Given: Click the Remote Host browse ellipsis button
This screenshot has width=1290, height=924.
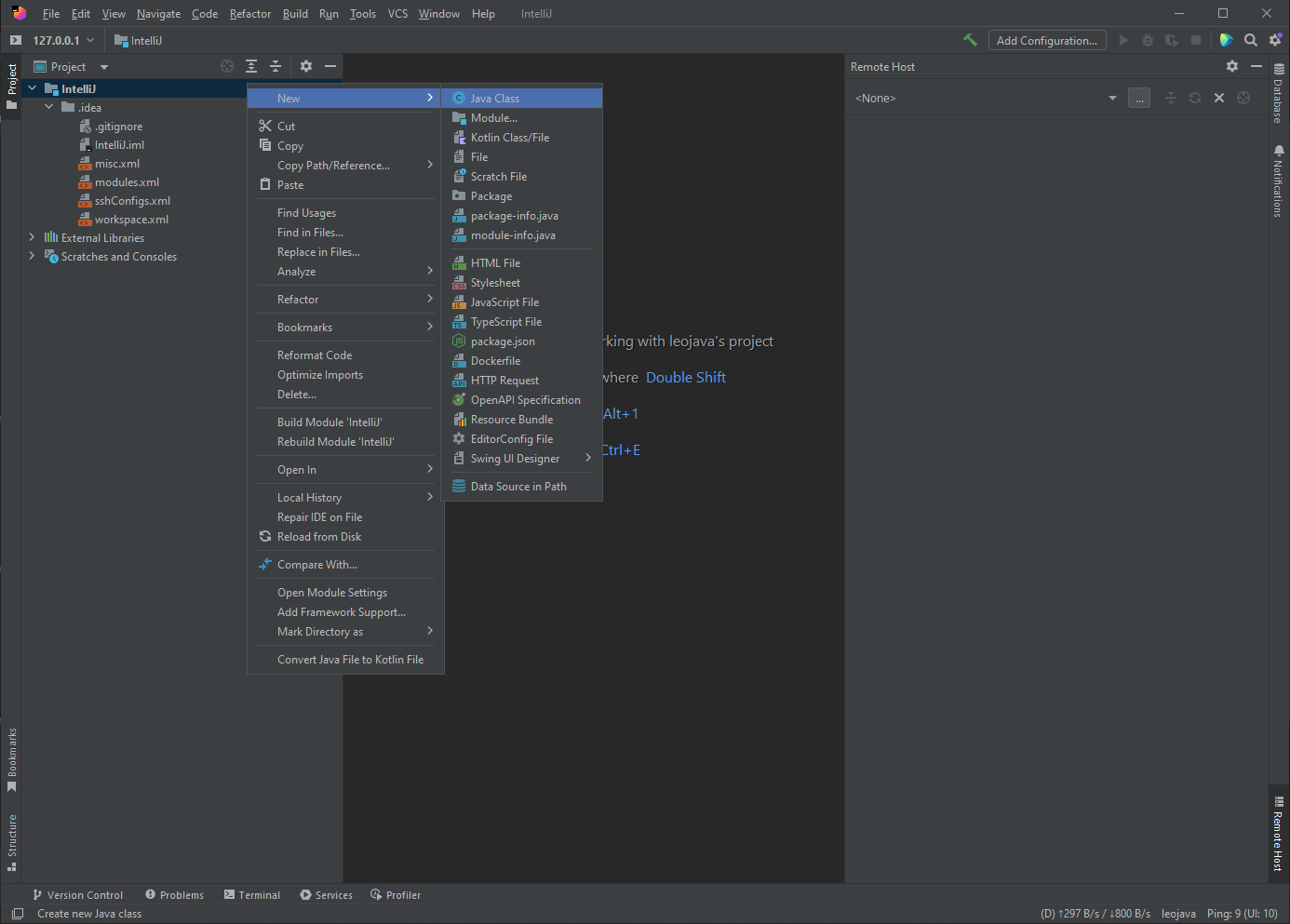Looking at the screenshot, I should coord(1139,98).
